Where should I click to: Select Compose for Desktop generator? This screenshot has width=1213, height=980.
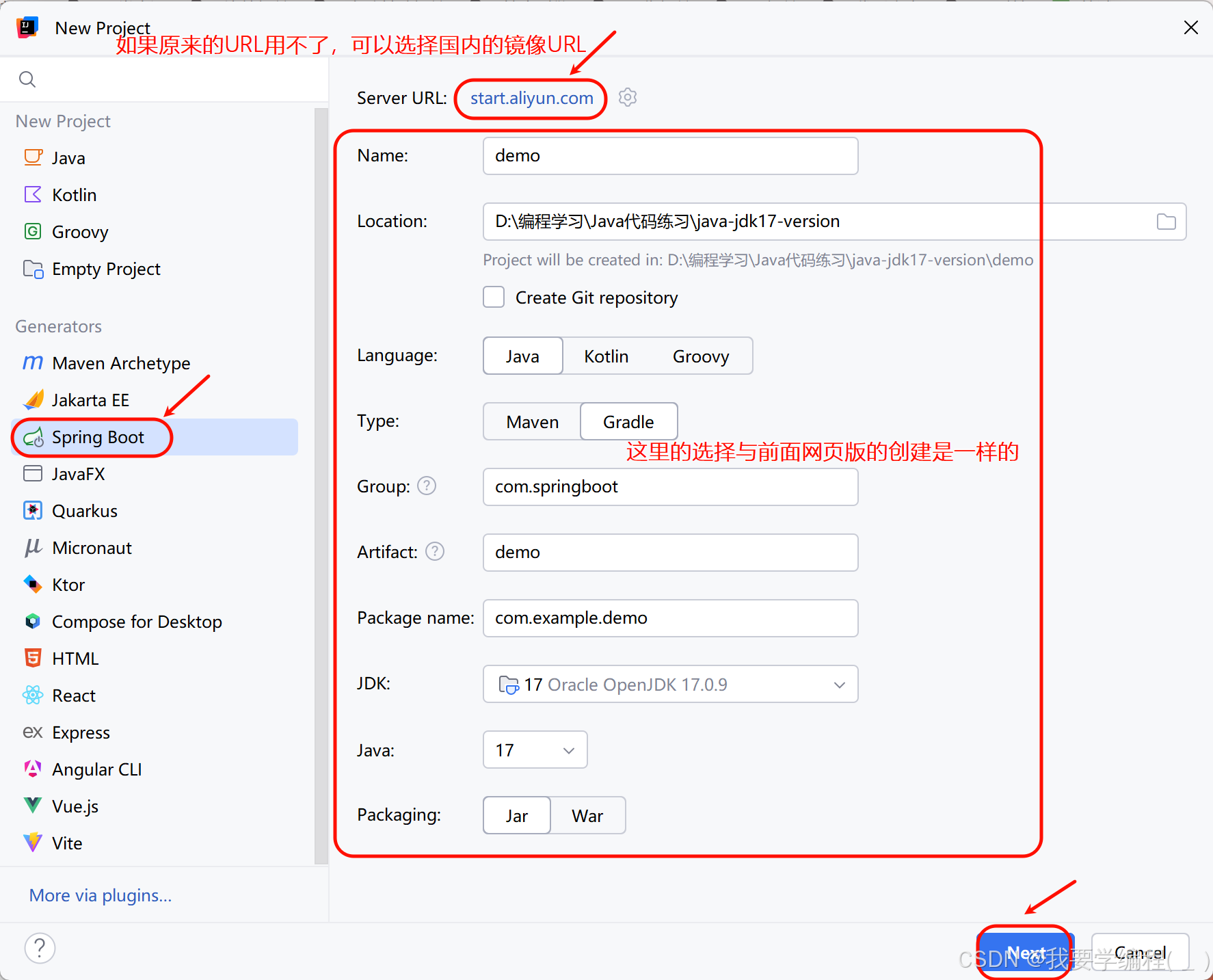(x=155, y=622)
